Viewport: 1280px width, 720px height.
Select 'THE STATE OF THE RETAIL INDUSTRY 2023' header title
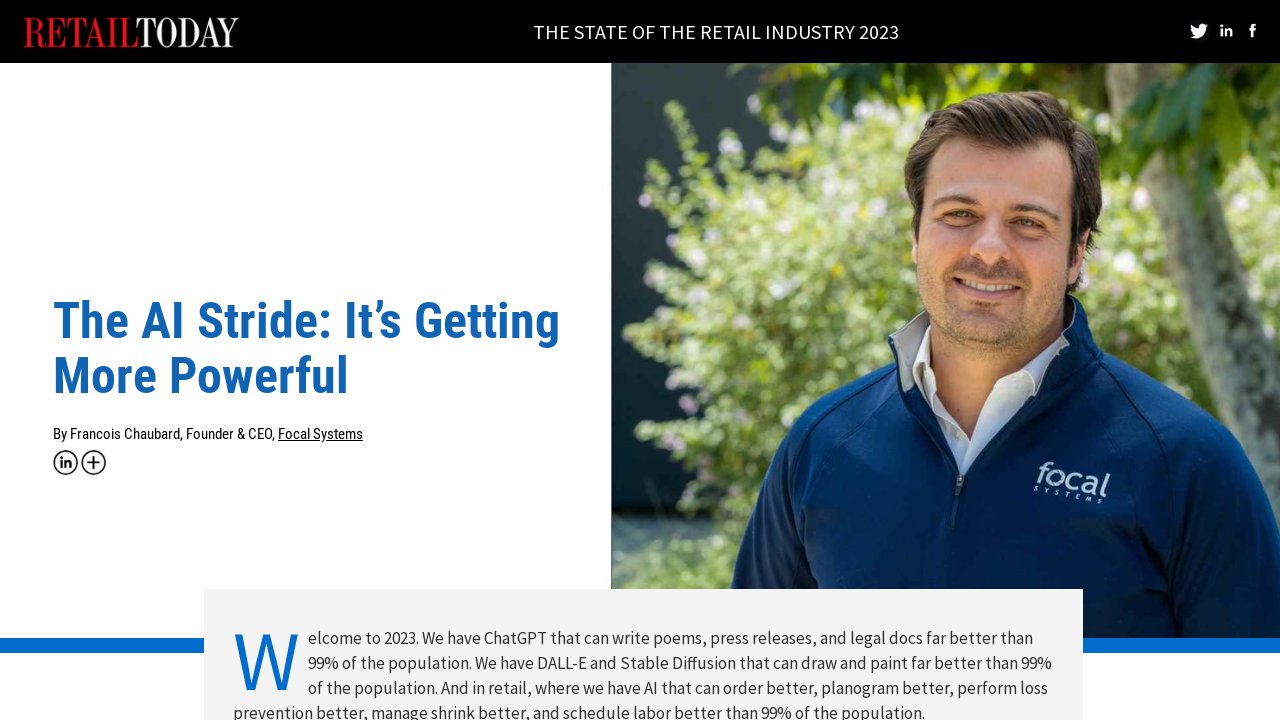[716, 31]
